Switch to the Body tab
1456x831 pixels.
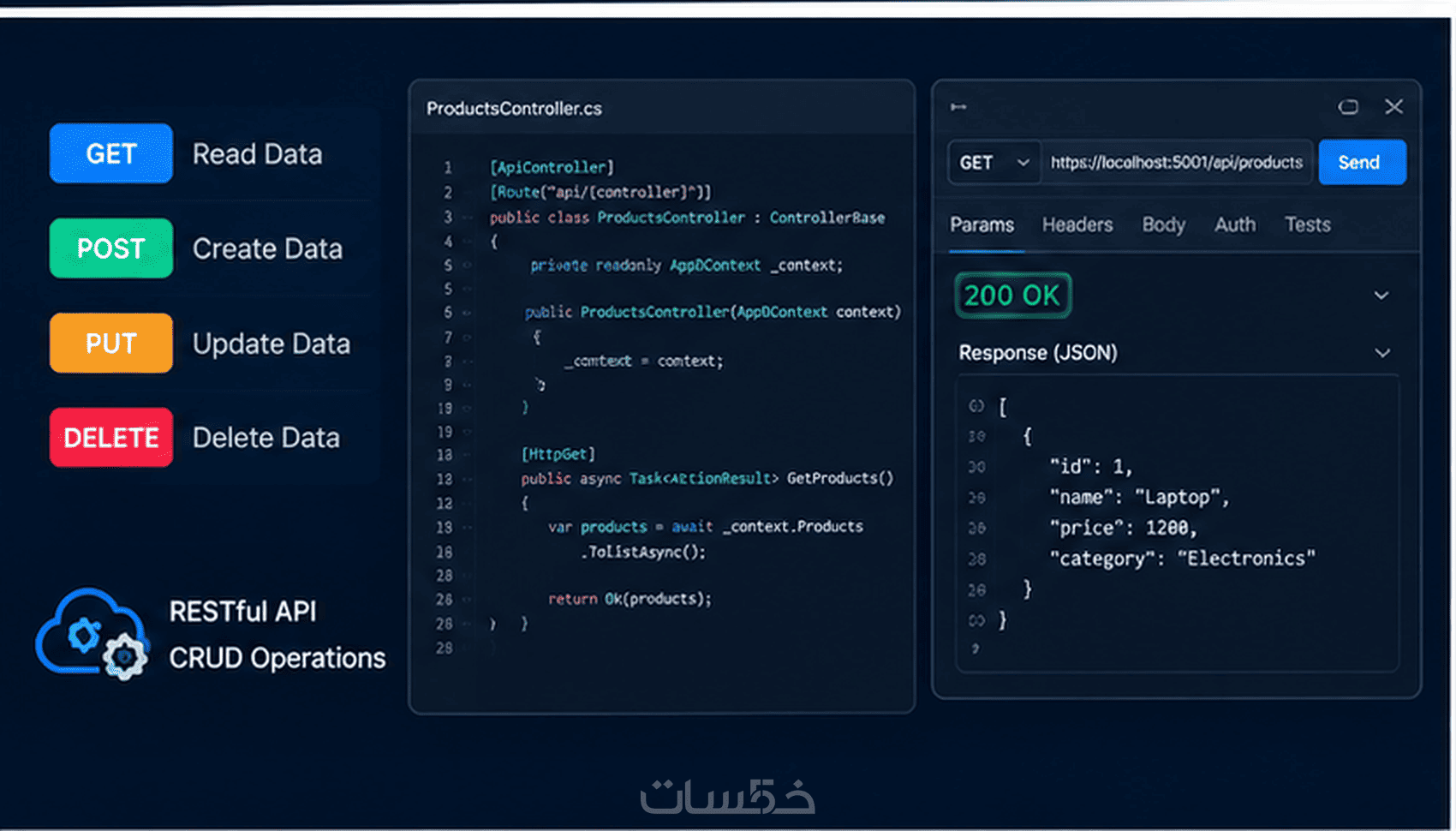pos(1163,224)
